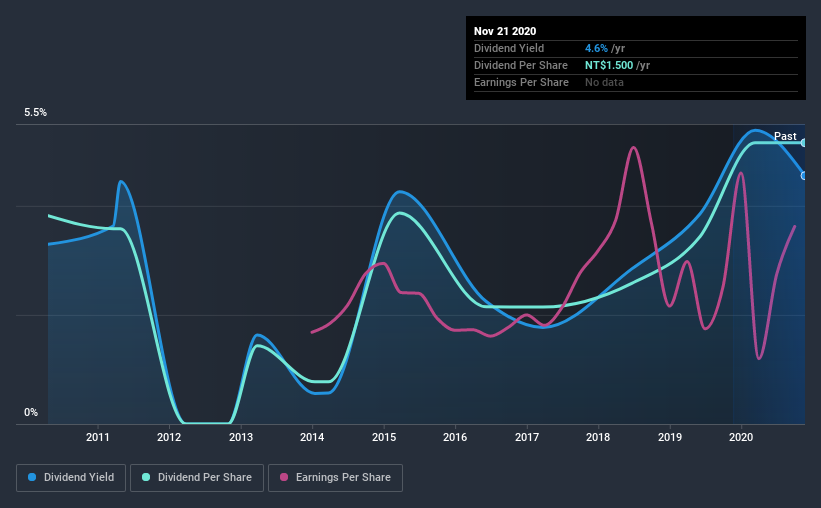Toggle the Earnings Per Share legend button
The image size is (821, 508).
[x=335, y=478]
